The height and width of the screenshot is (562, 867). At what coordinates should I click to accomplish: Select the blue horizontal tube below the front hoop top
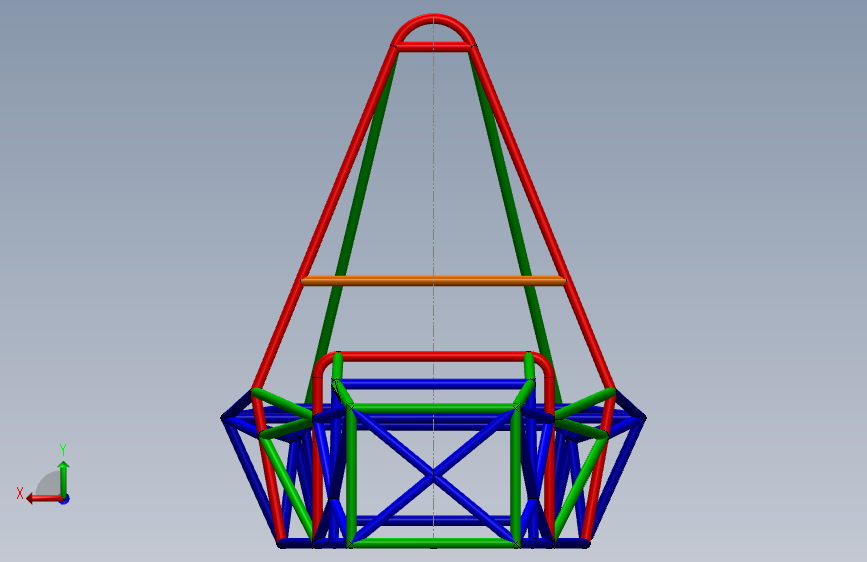click(434, 383)
